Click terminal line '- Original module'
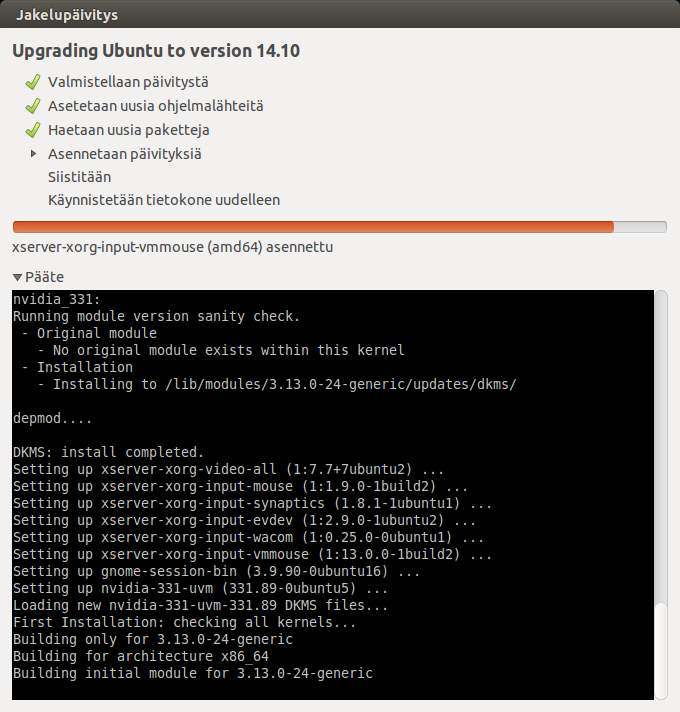This screenshot has height=712, width=680. point(89,333)
